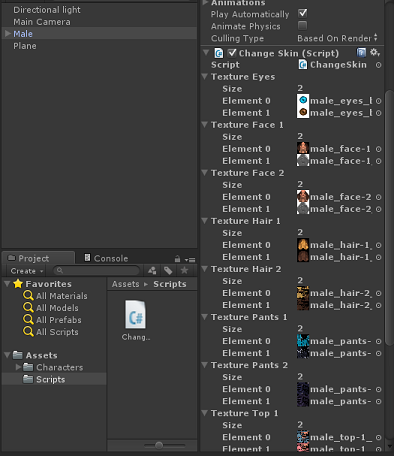Collapse the Texture Top 1 array

(205, 413)
